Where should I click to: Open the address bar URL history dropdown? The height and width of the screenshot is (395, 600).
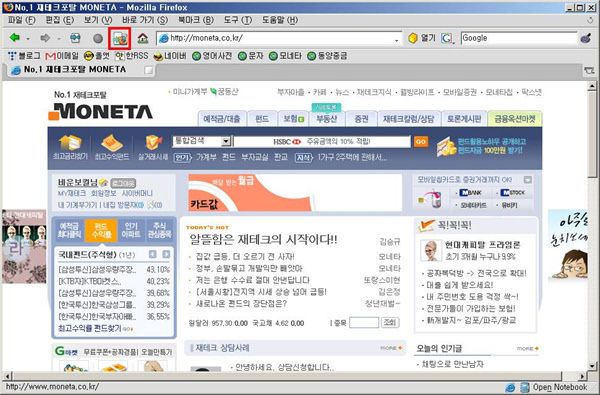[x=397, y=39]
